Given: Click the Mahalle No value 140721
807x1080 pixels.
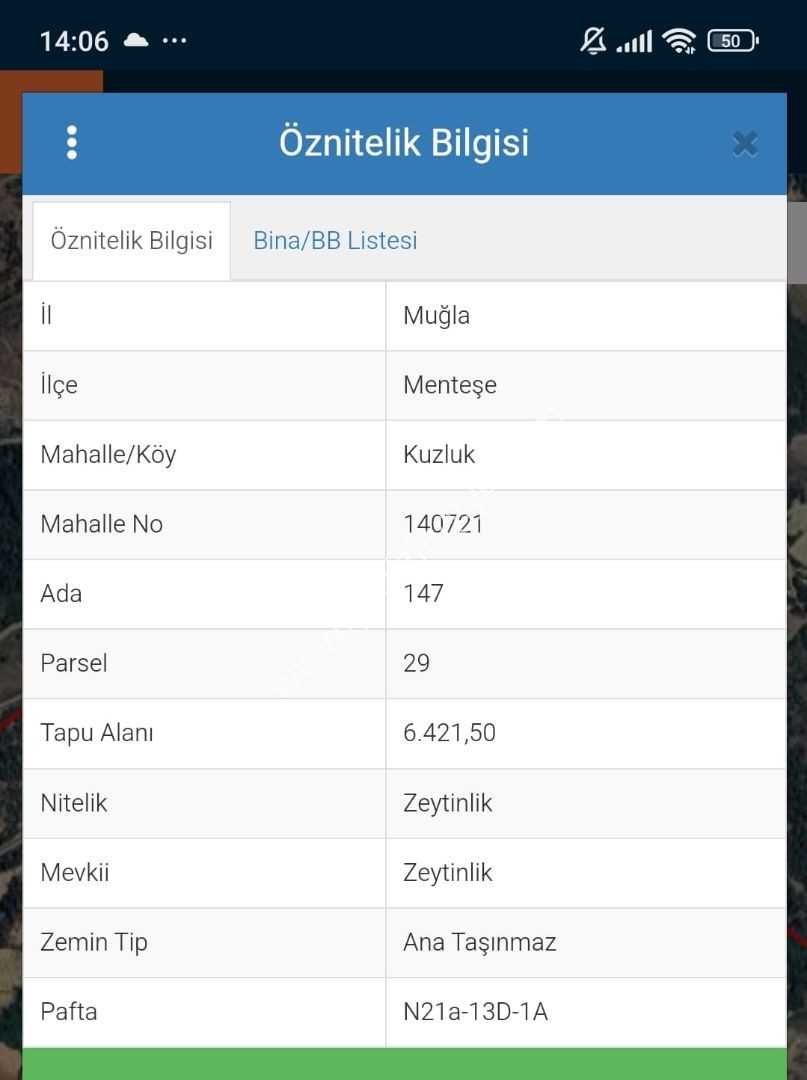Looking at the screenshot, I should [443, 524].
